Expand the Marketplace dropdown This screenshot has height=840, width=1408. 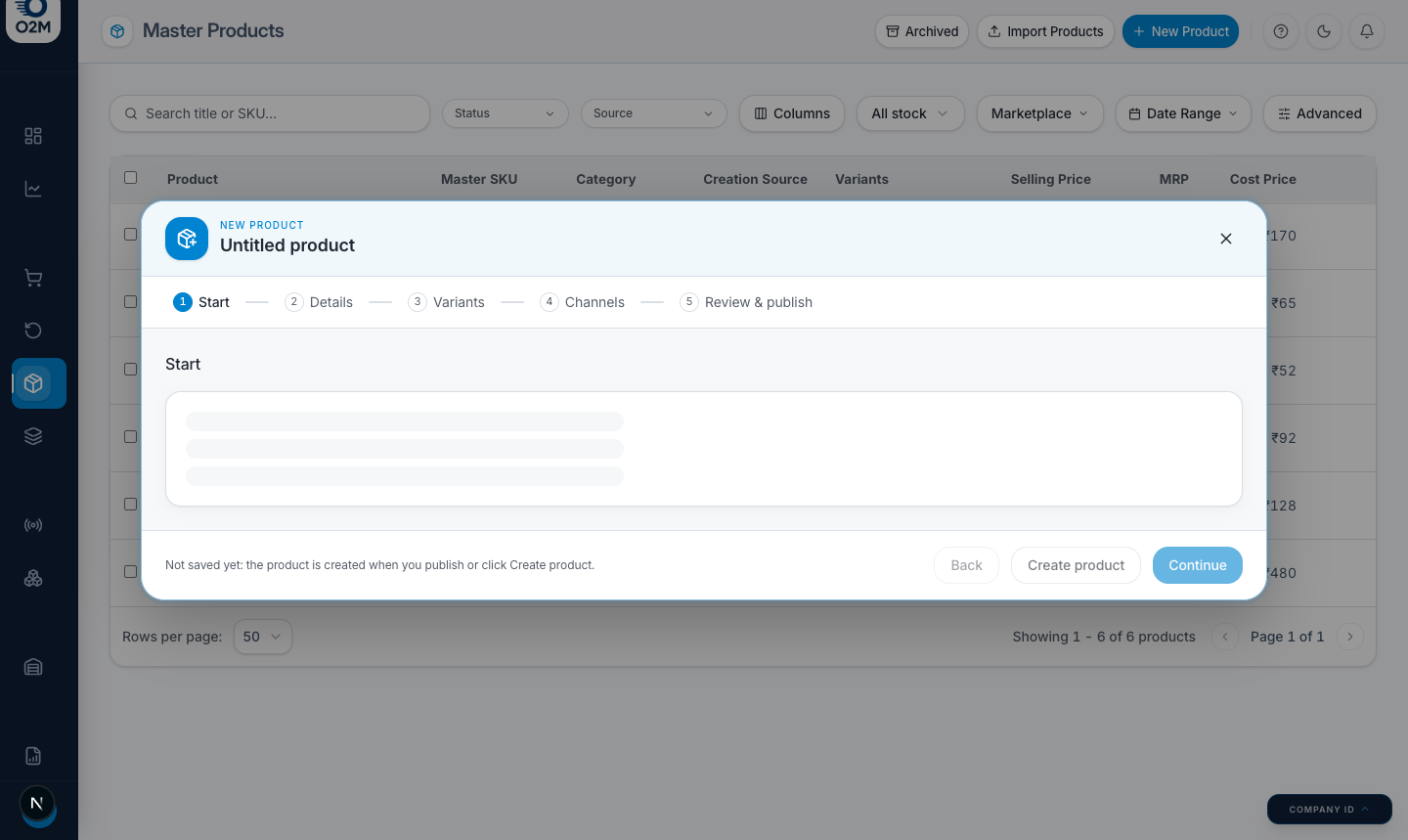point(1040,113)
